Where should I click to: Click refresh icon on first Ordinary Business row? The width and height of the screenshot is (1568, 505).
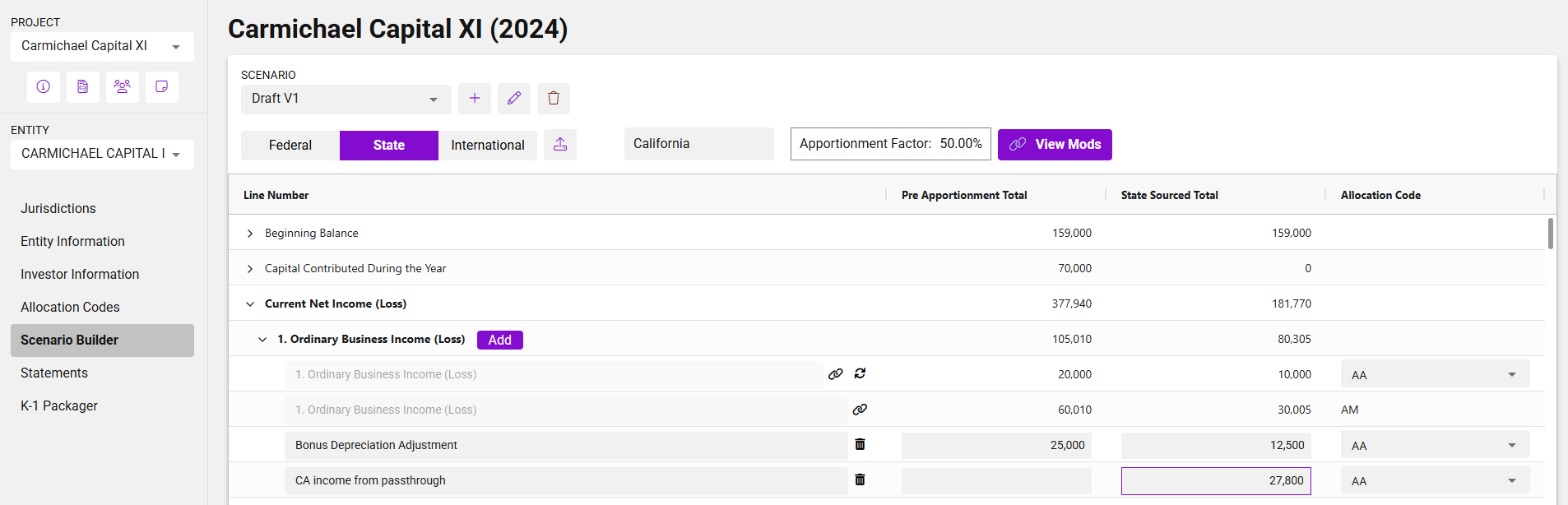click(860, 373)
